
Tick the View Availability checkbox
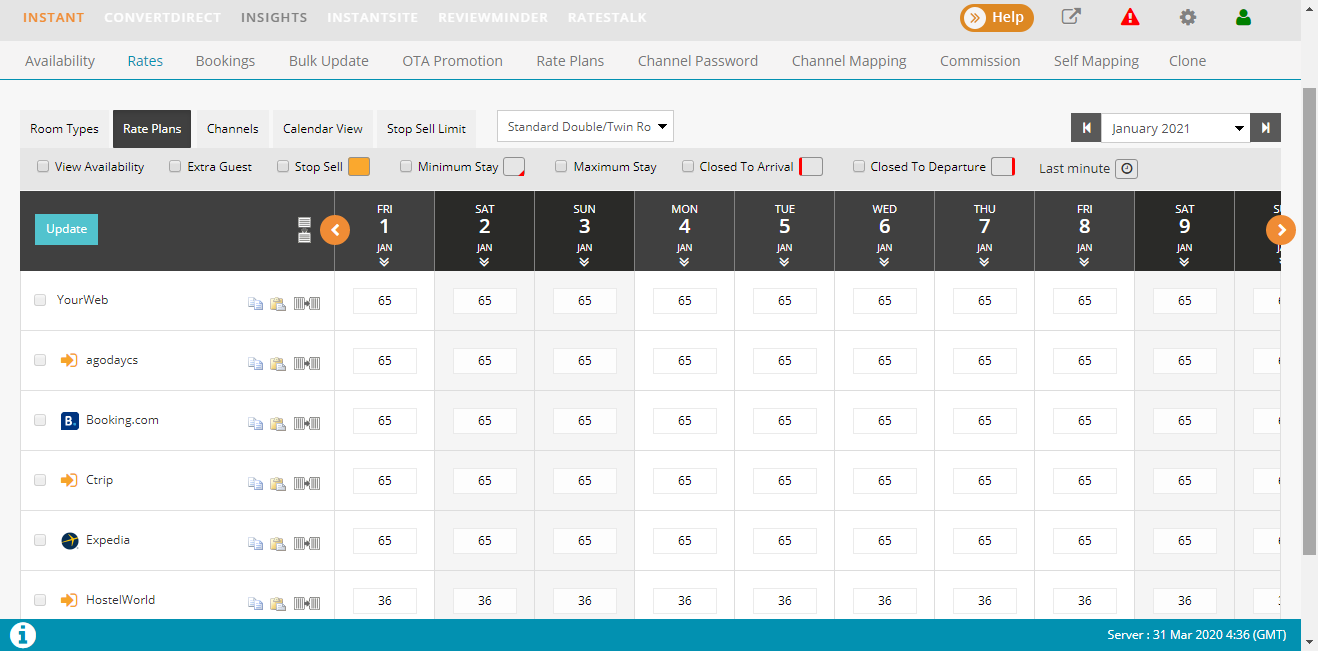coord(43,167)
